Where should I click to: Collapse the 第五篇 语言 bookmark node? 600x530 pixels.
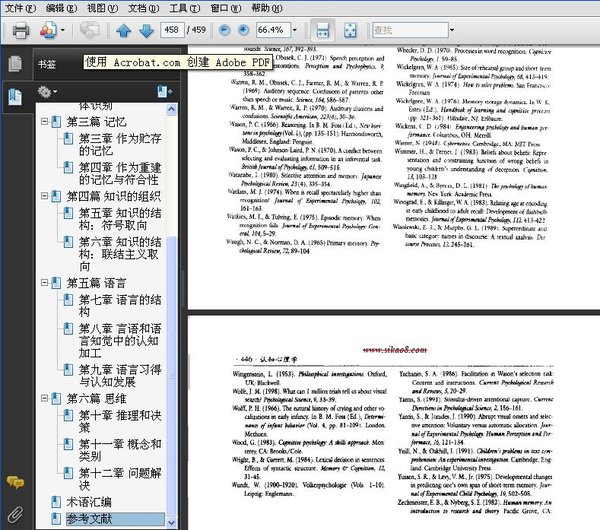pyautogui.click(x=44, y=283)
